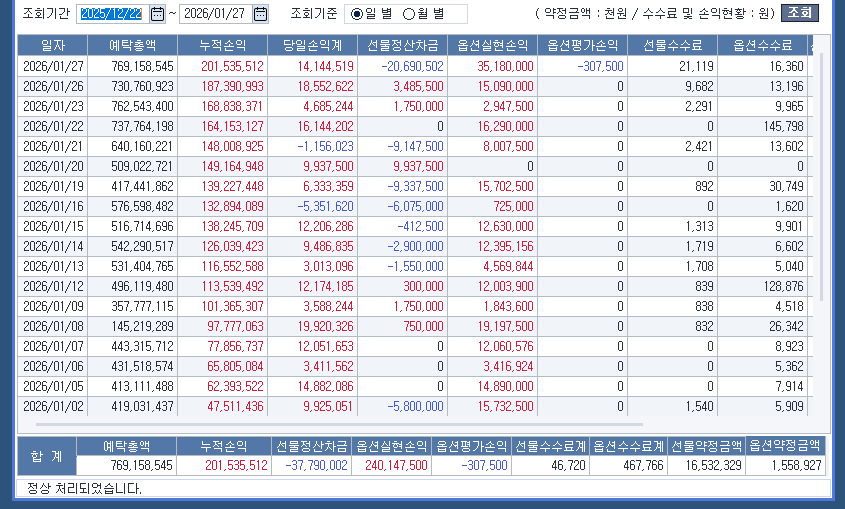
Task: Click the 옵션평가손익 table column header
Action: (x=583, y=46)
